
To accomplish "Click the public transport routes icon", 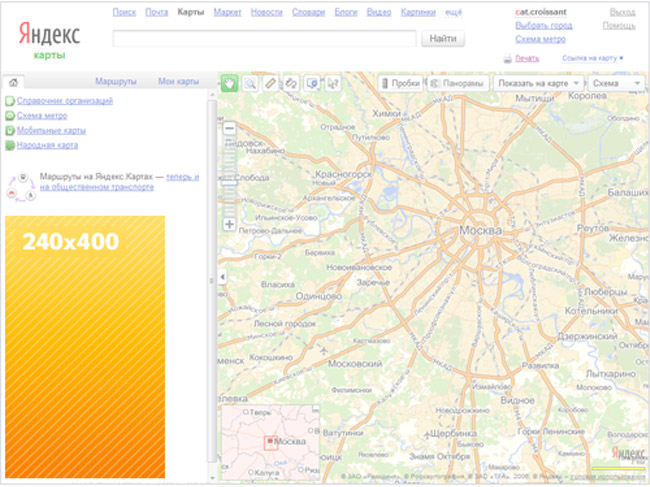I will pos(21,187).
